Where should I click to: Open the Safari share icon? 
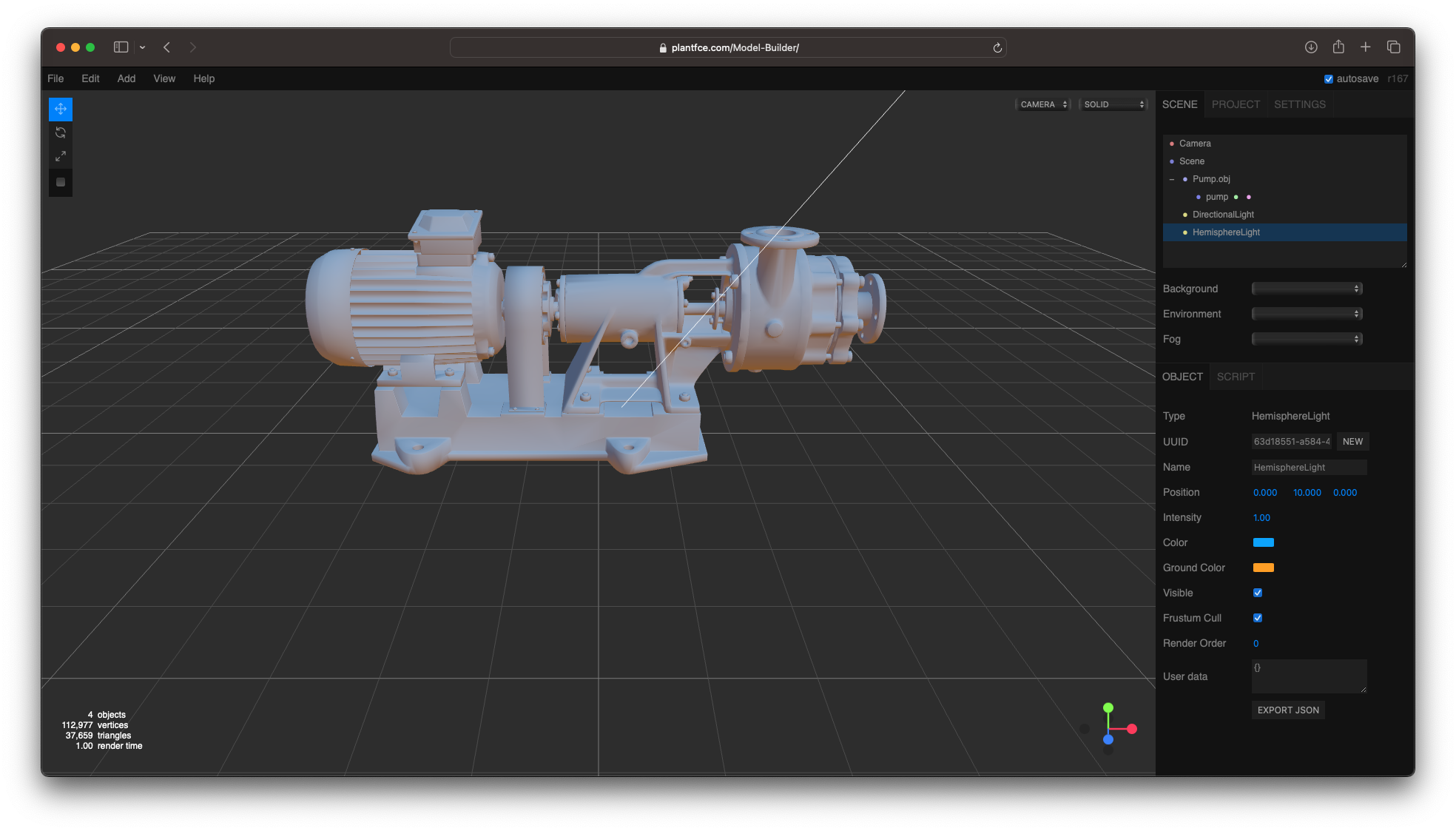point(1338,47)
